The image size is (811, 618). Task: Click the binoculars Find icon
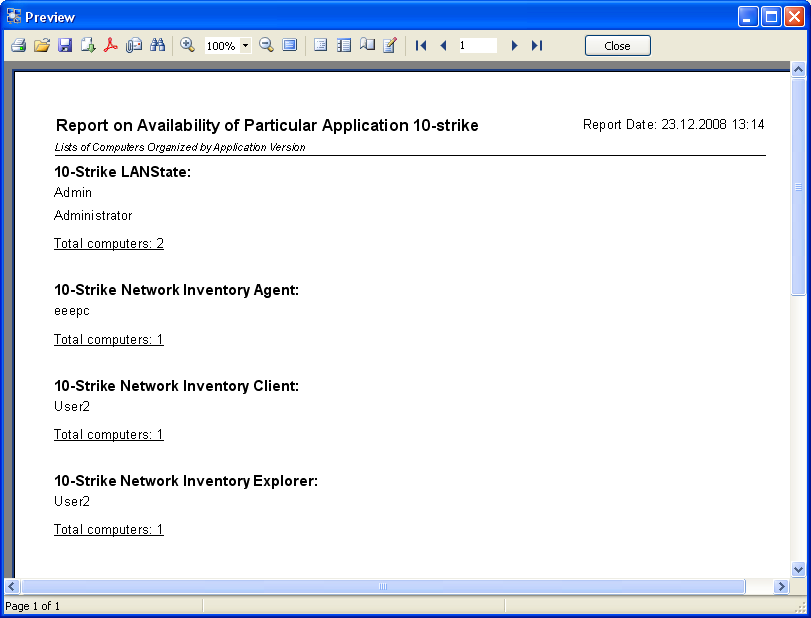tap(157, 45)
